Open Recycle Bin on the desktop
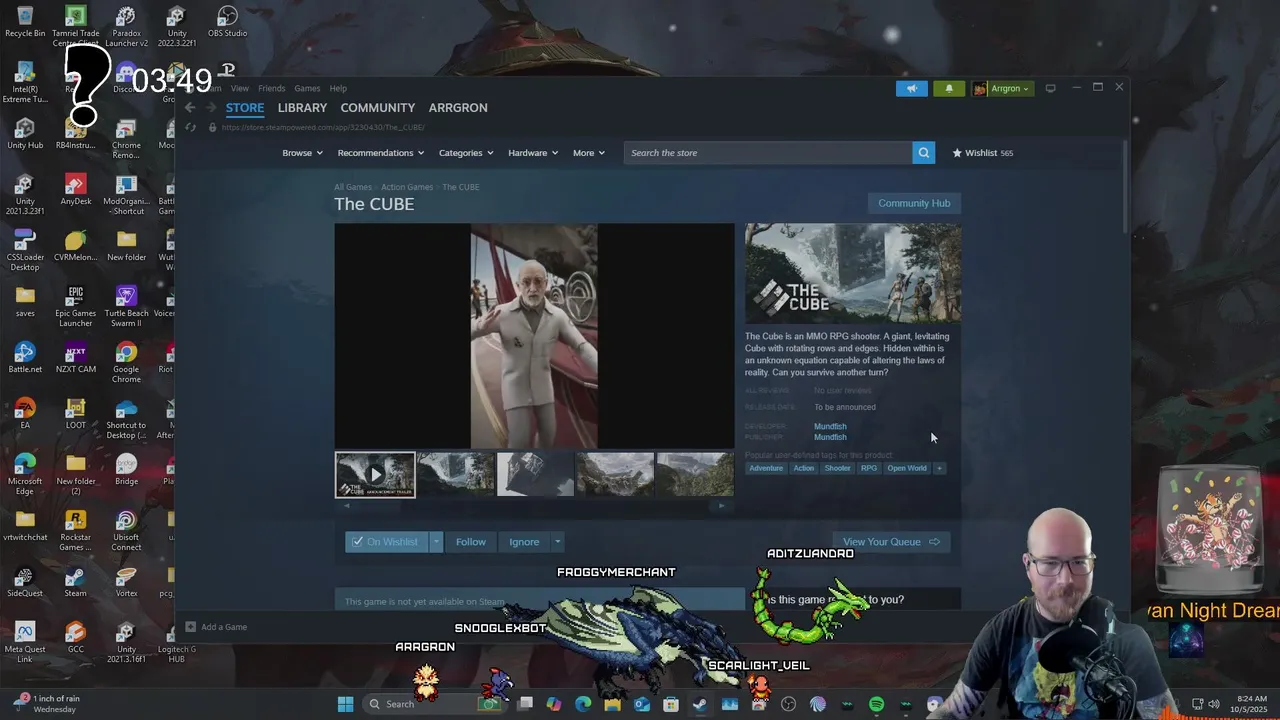 25,22
